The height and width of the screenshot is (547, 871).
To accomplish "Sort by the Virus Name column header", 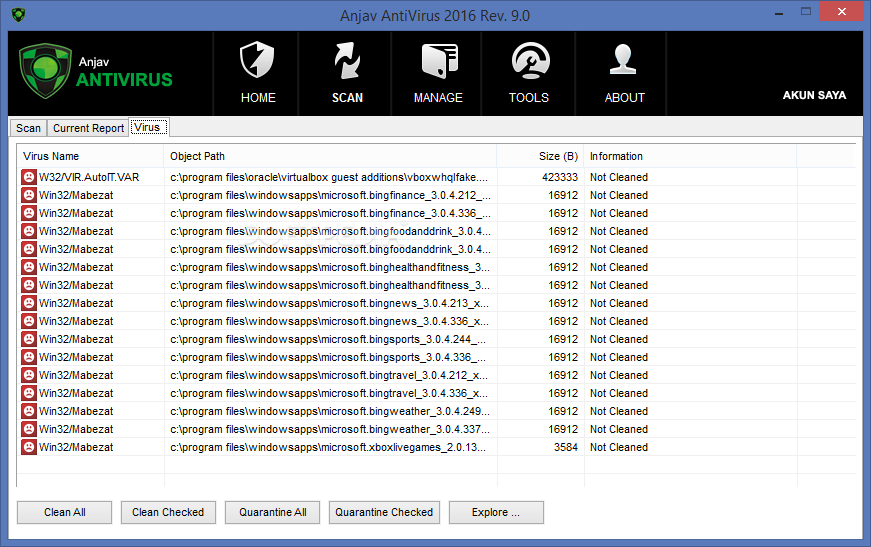I will 91,156.
